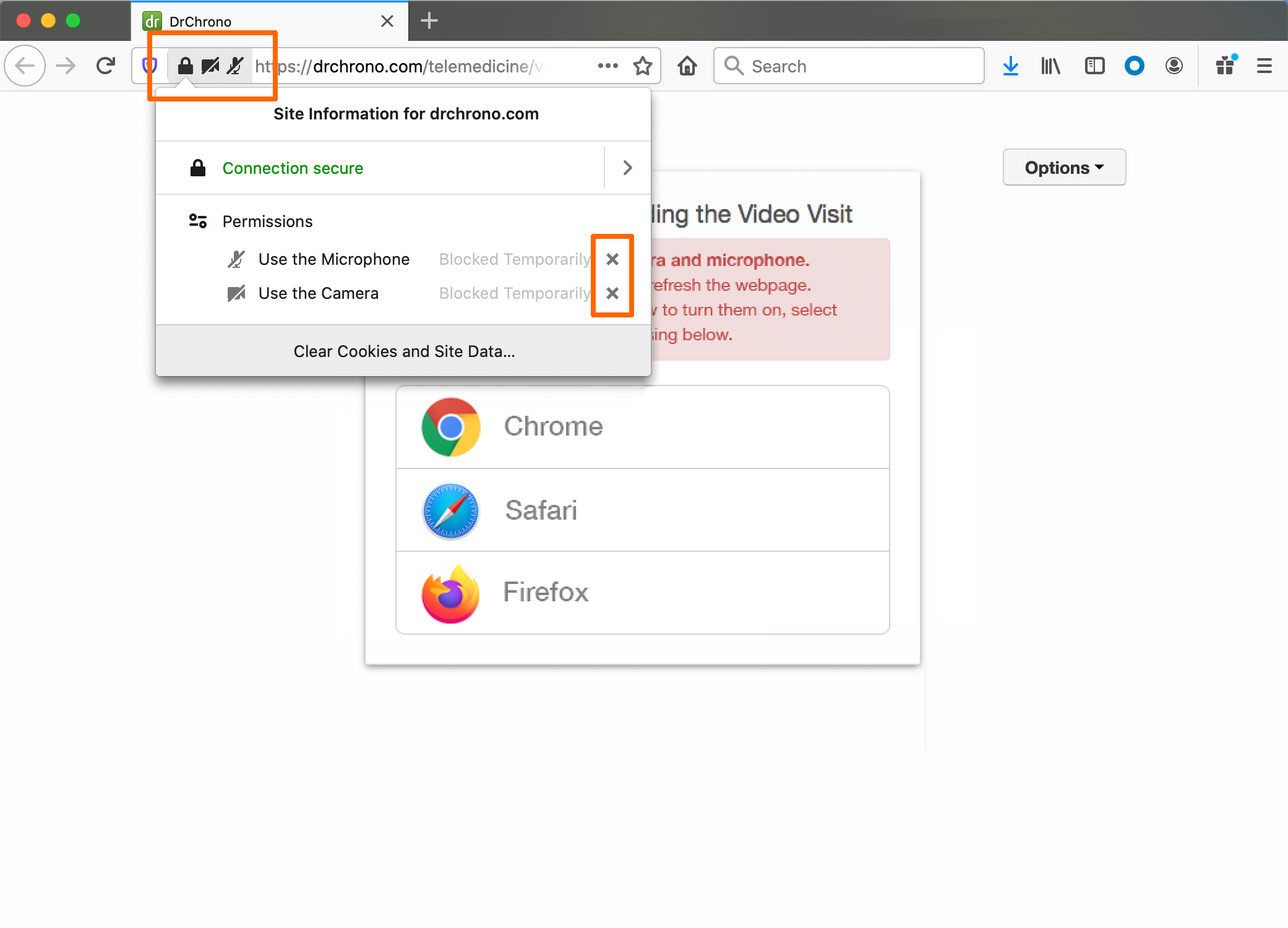Open the Firefox account icon
Image resolution: width=1288 pixels, height=928 pixels.
[x=1174, y=66]
